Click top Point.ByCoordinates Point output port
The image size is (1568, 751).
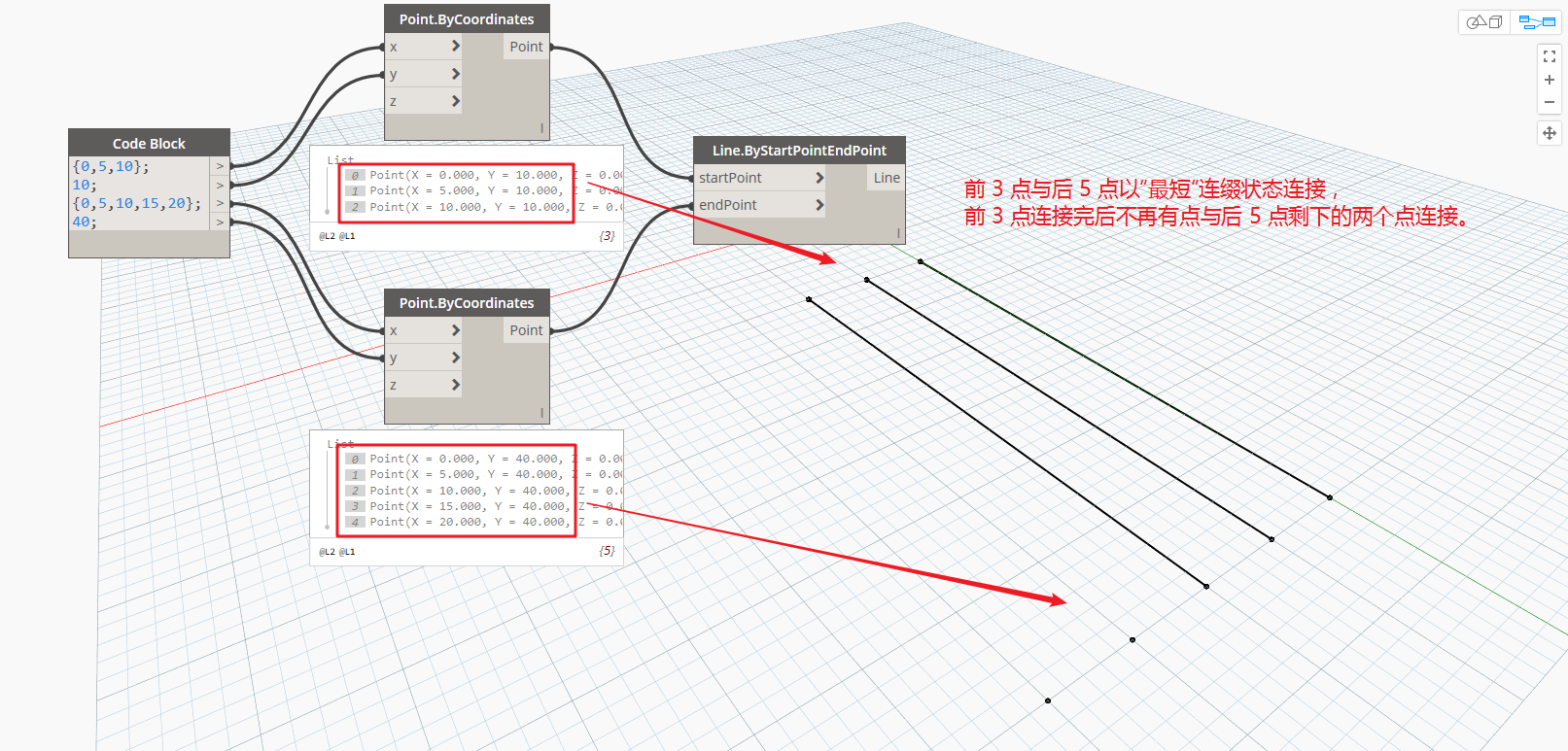coord(526,47)
